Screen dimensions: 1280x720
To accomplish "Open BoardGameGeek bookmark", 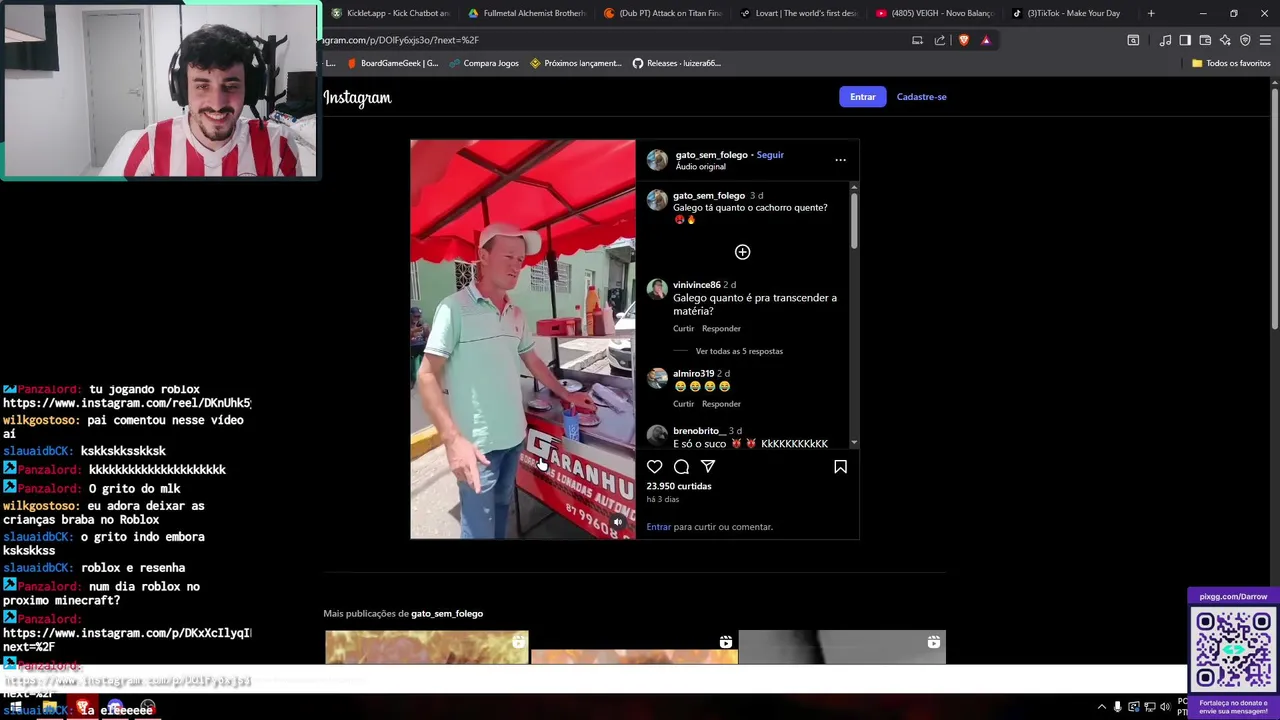I will click(391, 63).
